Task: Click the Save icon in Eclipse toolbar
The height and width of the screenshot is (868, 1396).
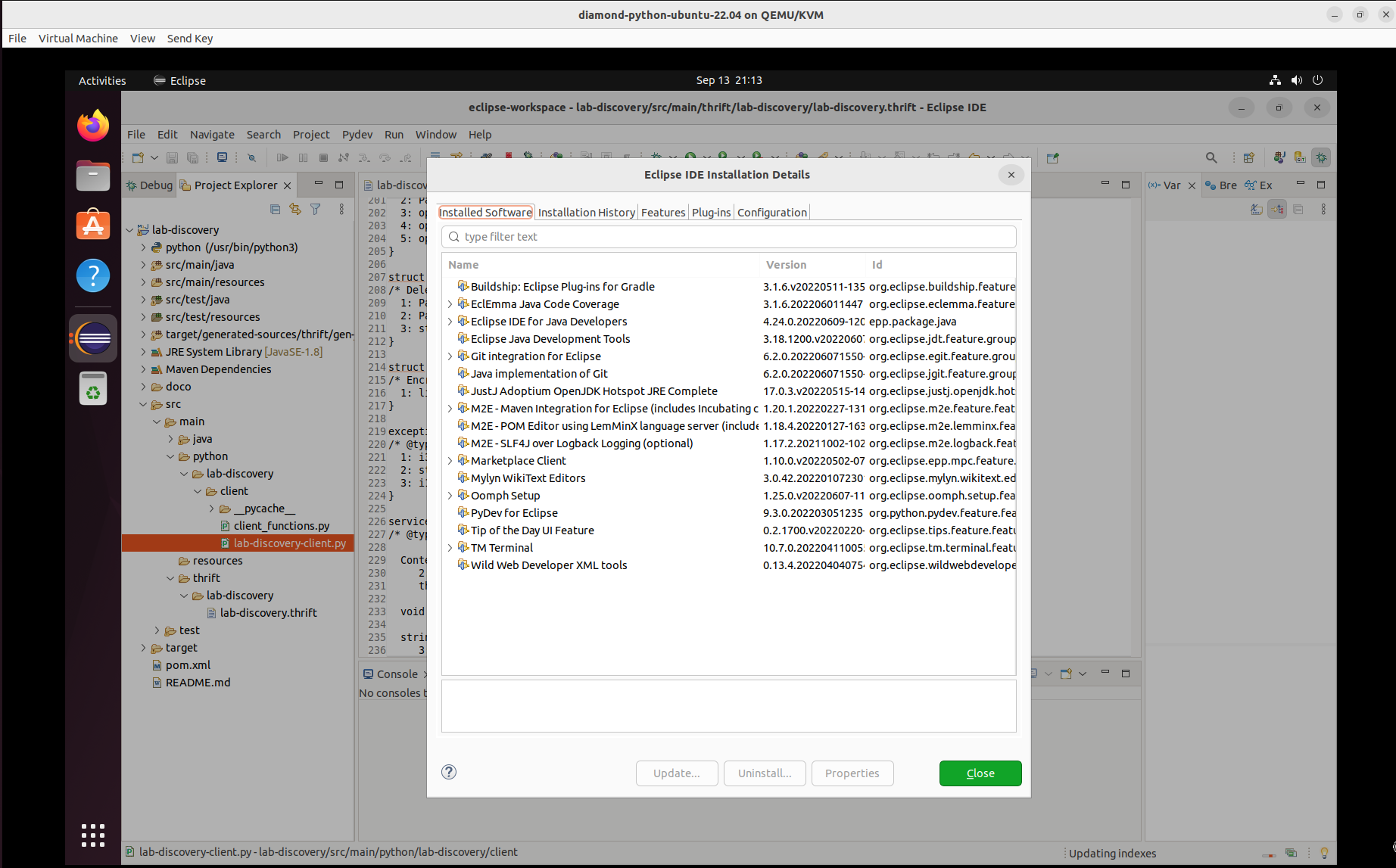Action: 172,157
